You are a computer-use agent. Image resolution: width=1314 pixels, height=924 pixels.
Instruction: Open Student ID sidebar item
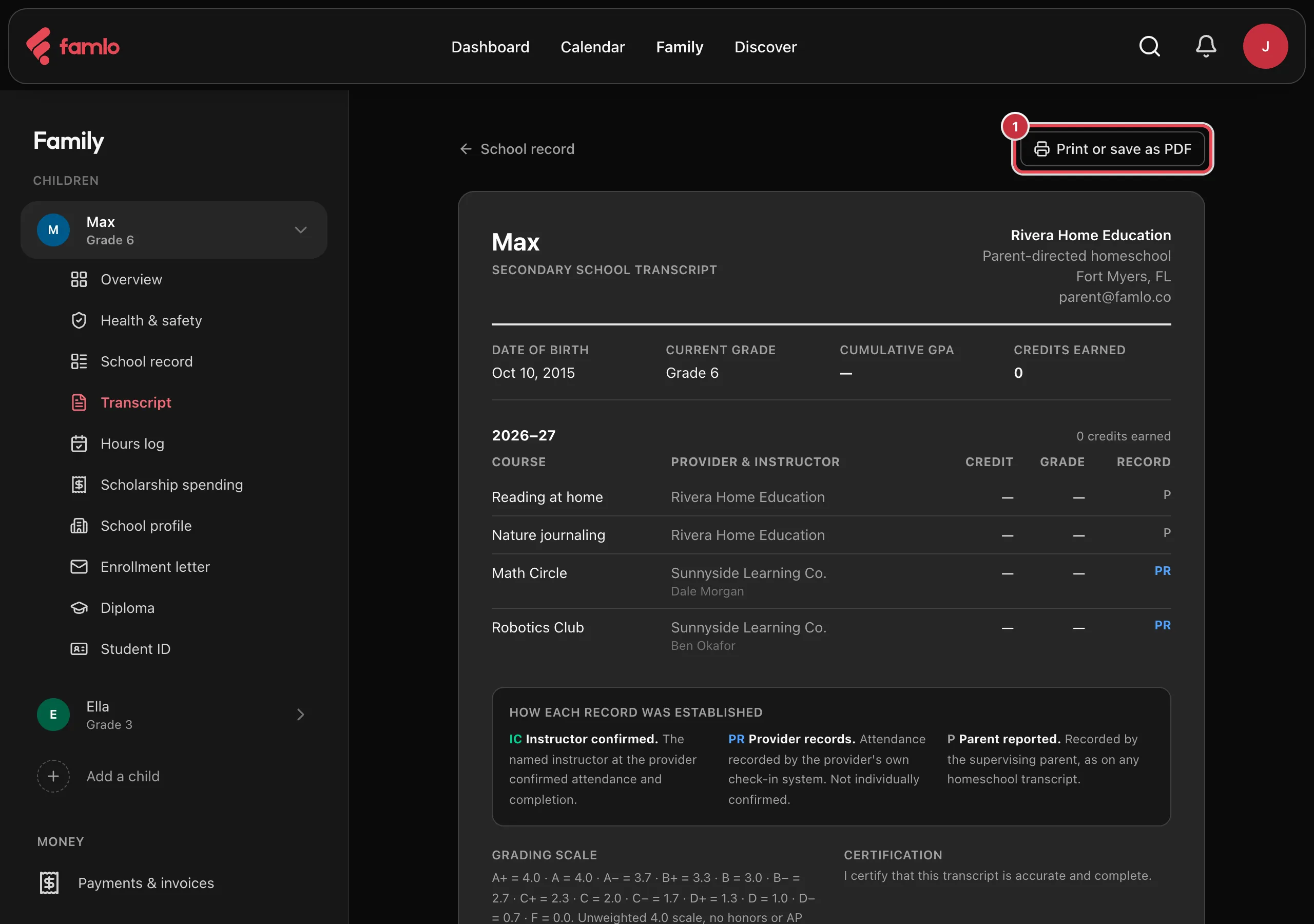pos(136,649)
